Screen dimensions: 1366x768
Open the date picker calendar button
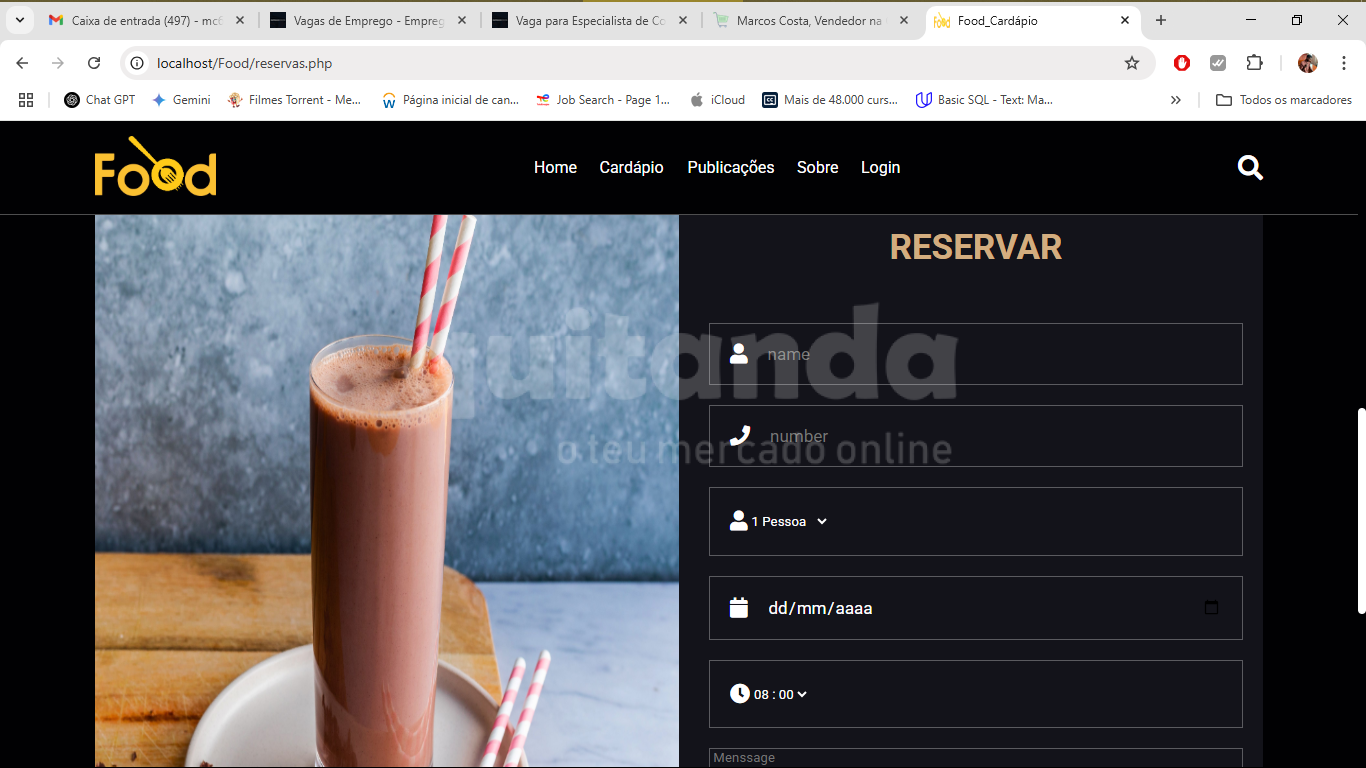(1211, 607)
